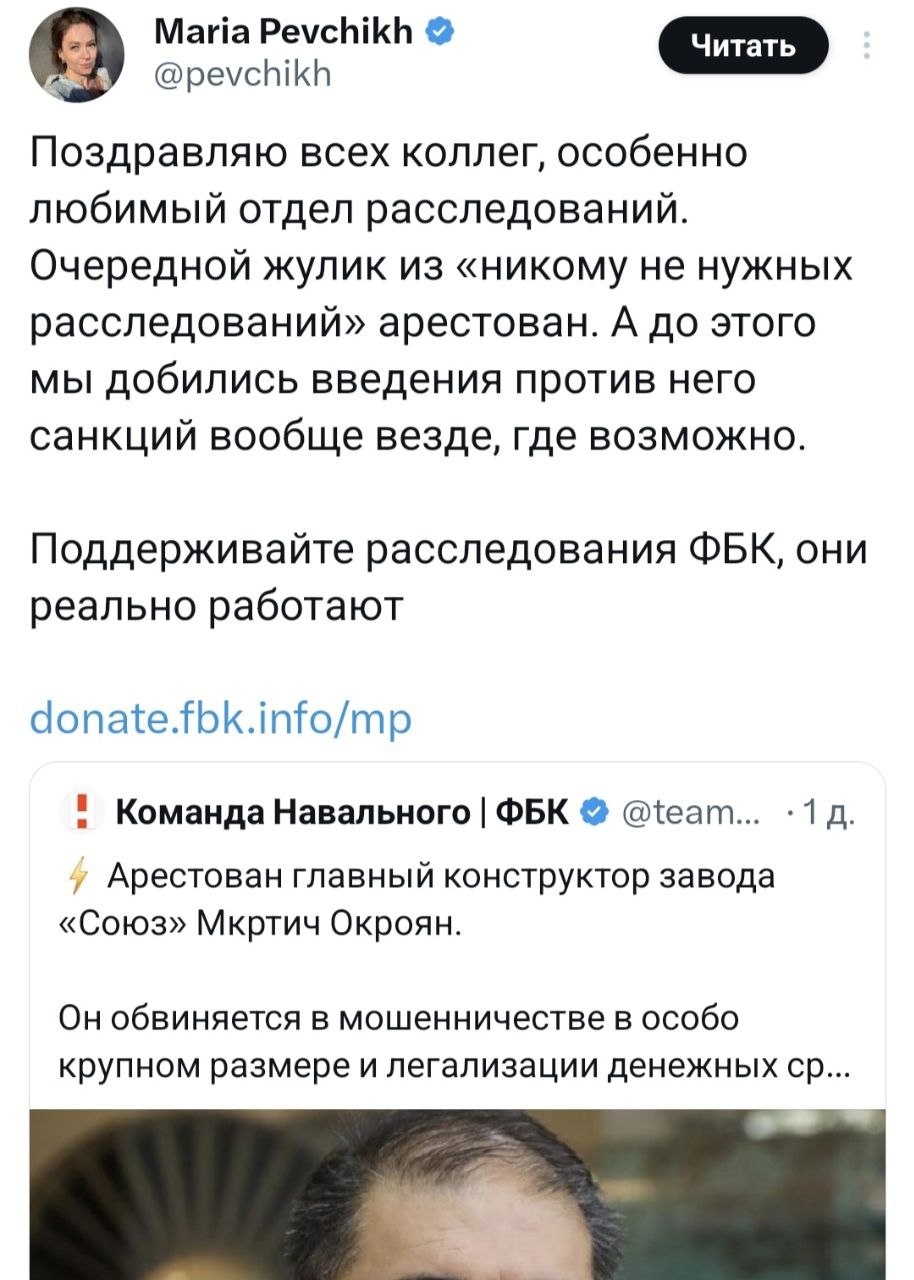The height and width of the screenshot is (1280, 914).
Task: Open the photo in the quoted tweet
Action: 457,1193
